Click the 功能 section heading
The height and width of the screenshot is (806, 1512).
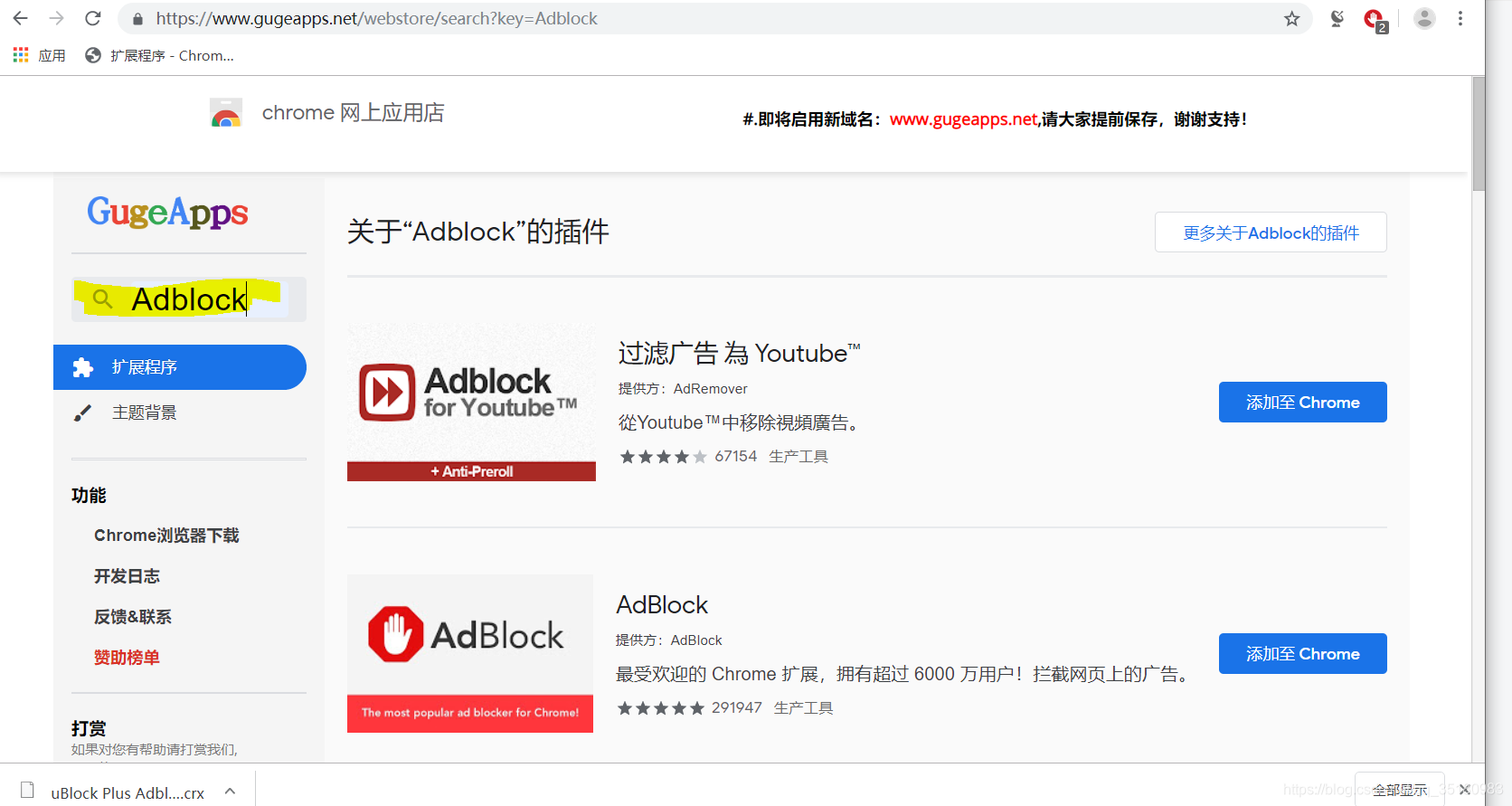point(89,496)
